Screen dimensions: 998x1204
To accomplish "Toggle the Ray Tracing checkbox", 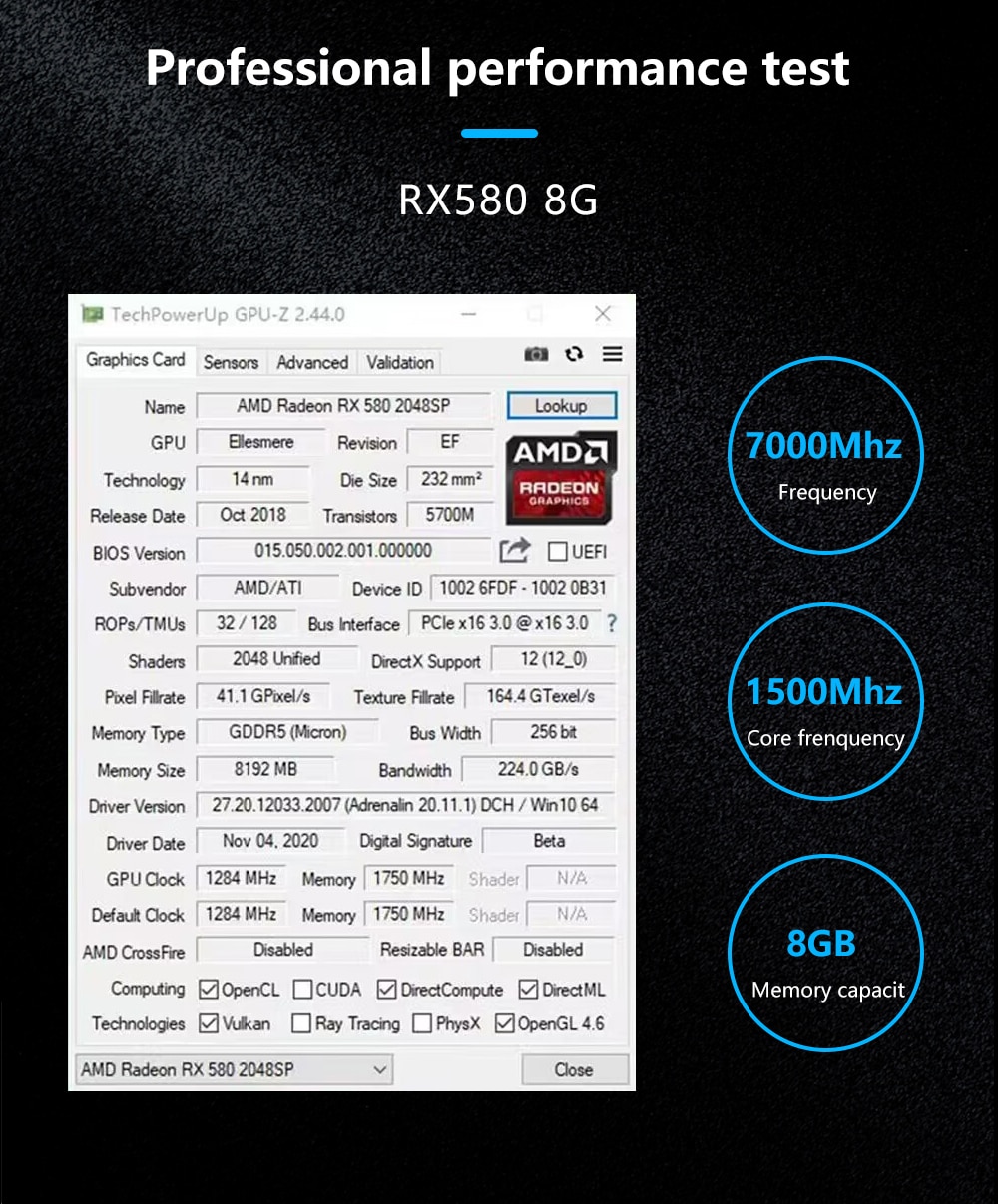I will pyautogui.click(x=301, y=1023).
